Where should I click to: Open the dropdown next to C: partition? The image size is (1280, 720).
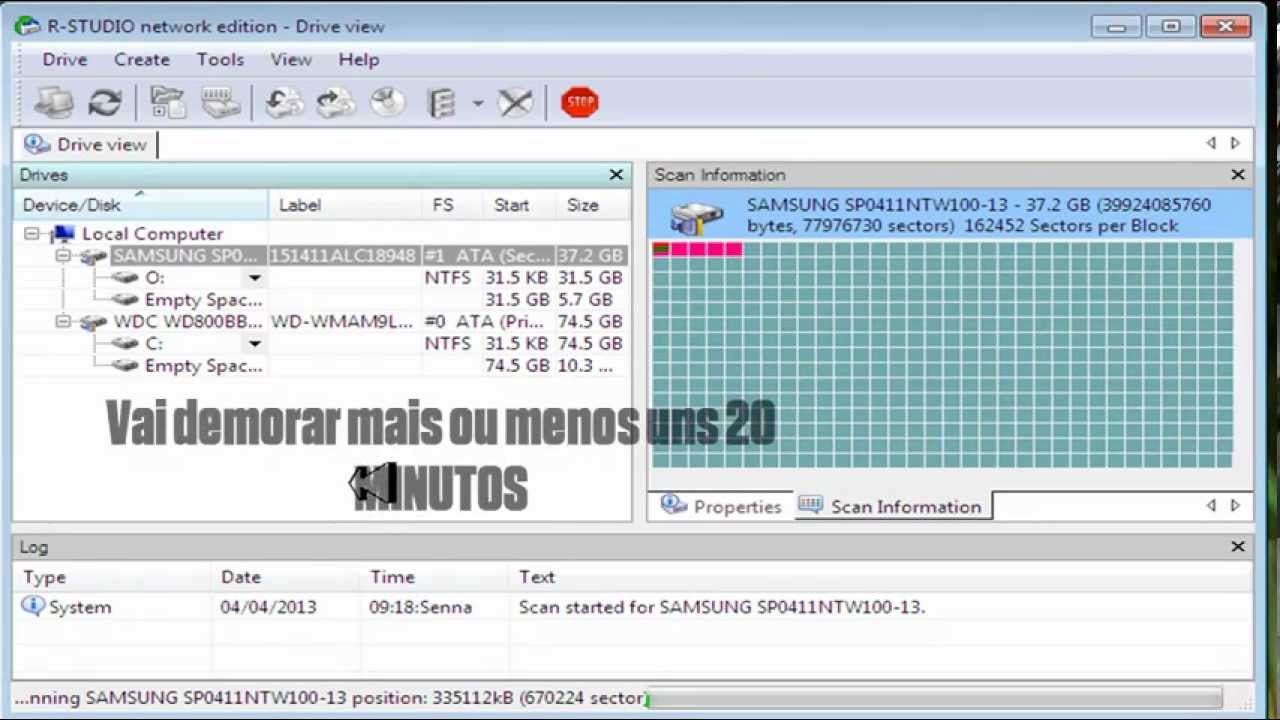(x=255, y=344)
